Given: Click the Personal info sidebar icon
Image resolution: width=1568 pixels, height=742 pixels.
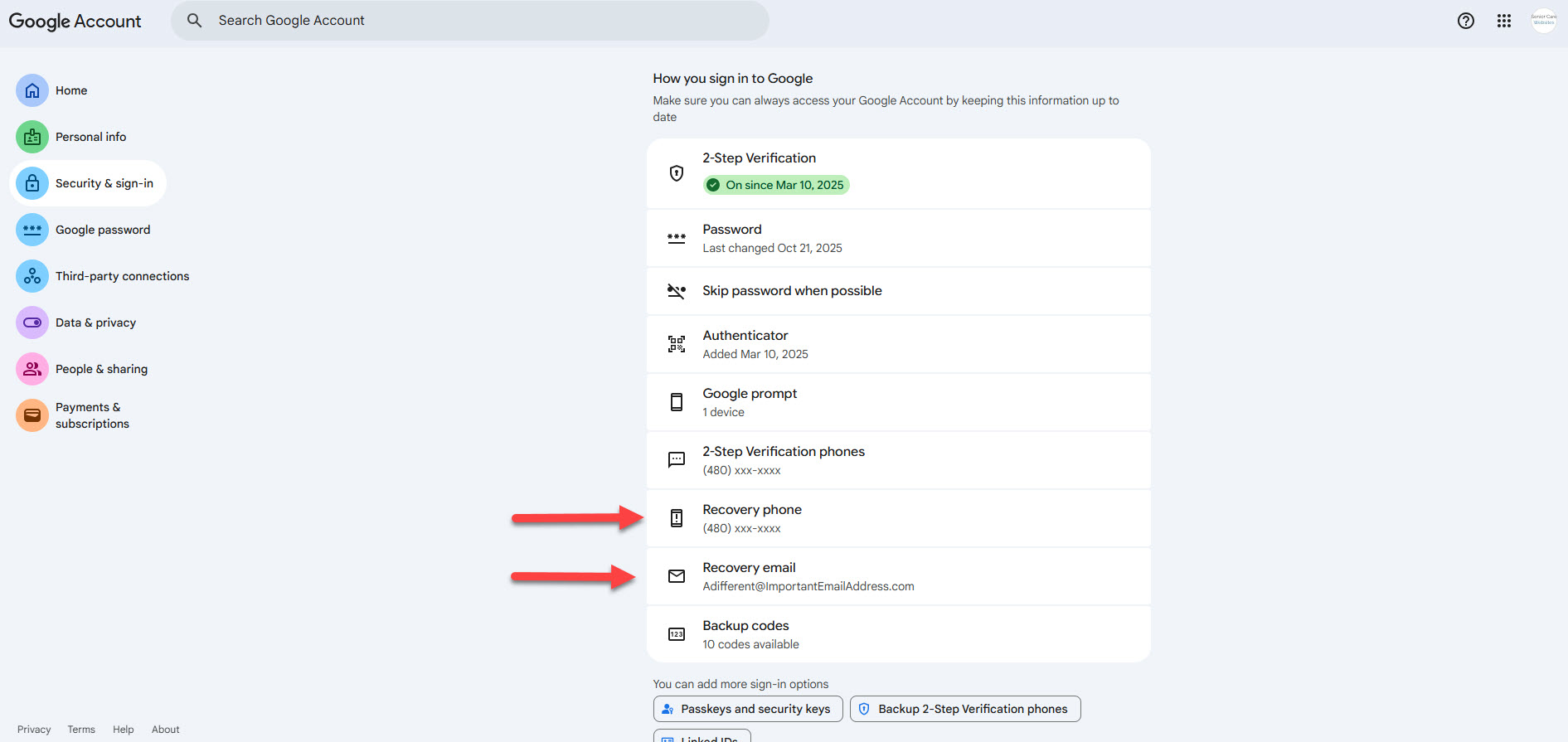Looking at the screenshot, I should 32,137.
